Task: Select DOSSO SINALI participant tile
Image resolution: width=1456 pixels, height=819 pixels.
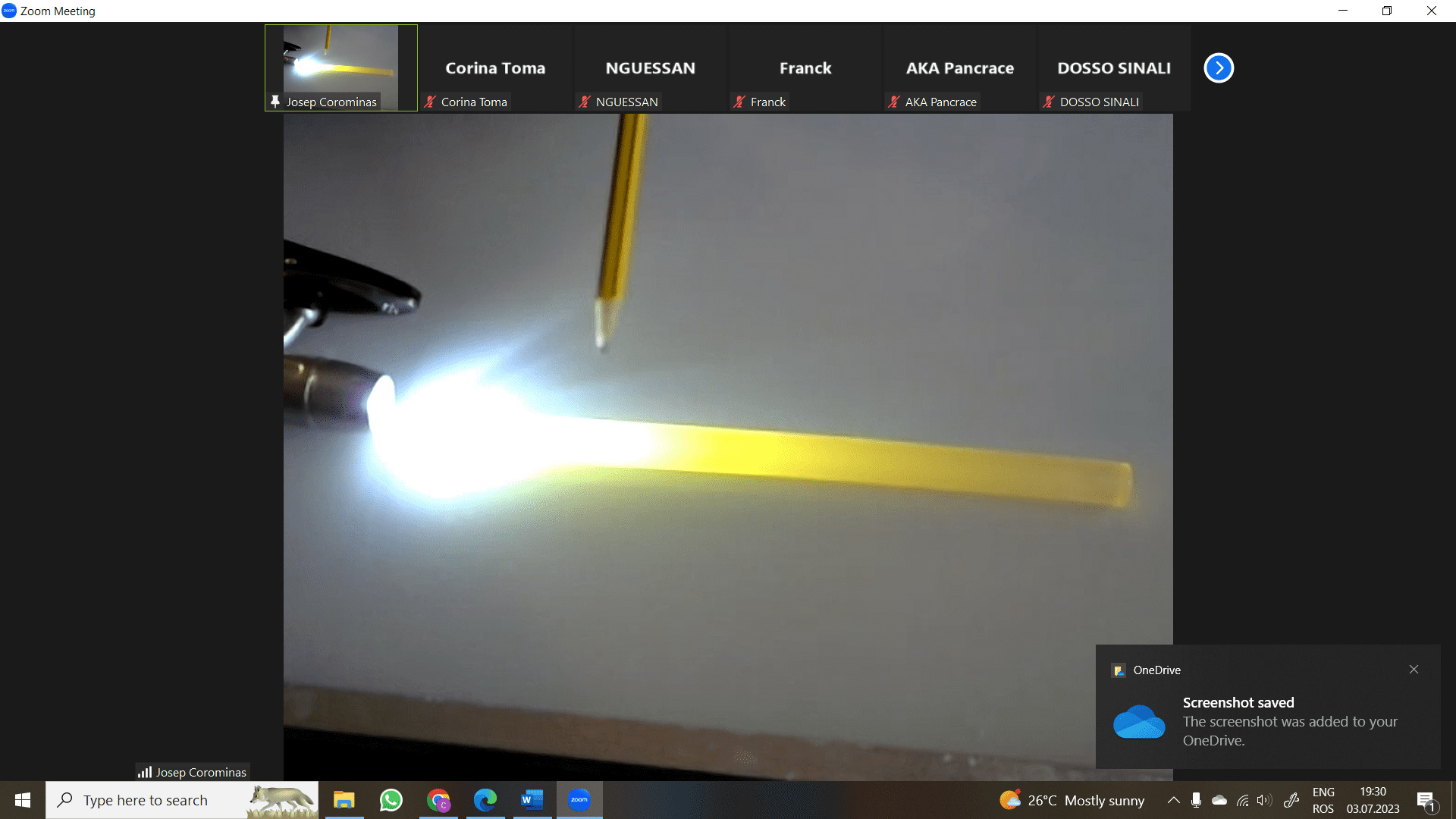Action: click(1115, 68)
